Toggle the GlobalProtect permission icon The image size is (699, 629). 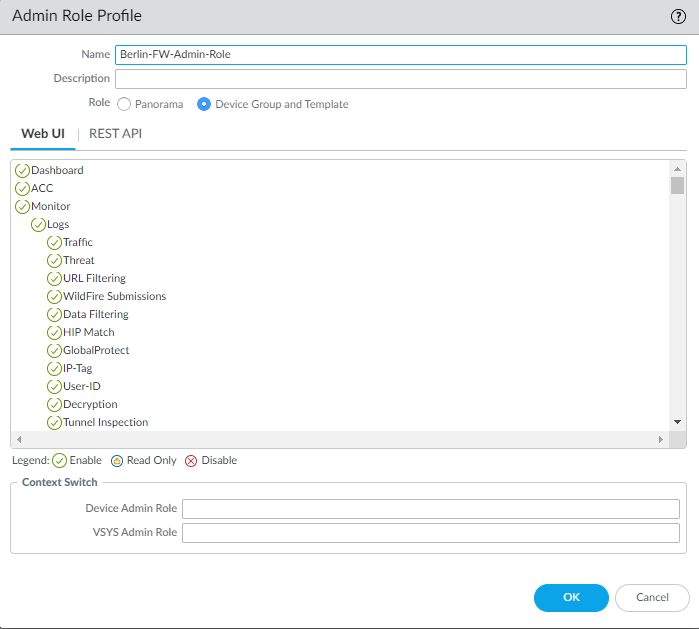(54, 351)
